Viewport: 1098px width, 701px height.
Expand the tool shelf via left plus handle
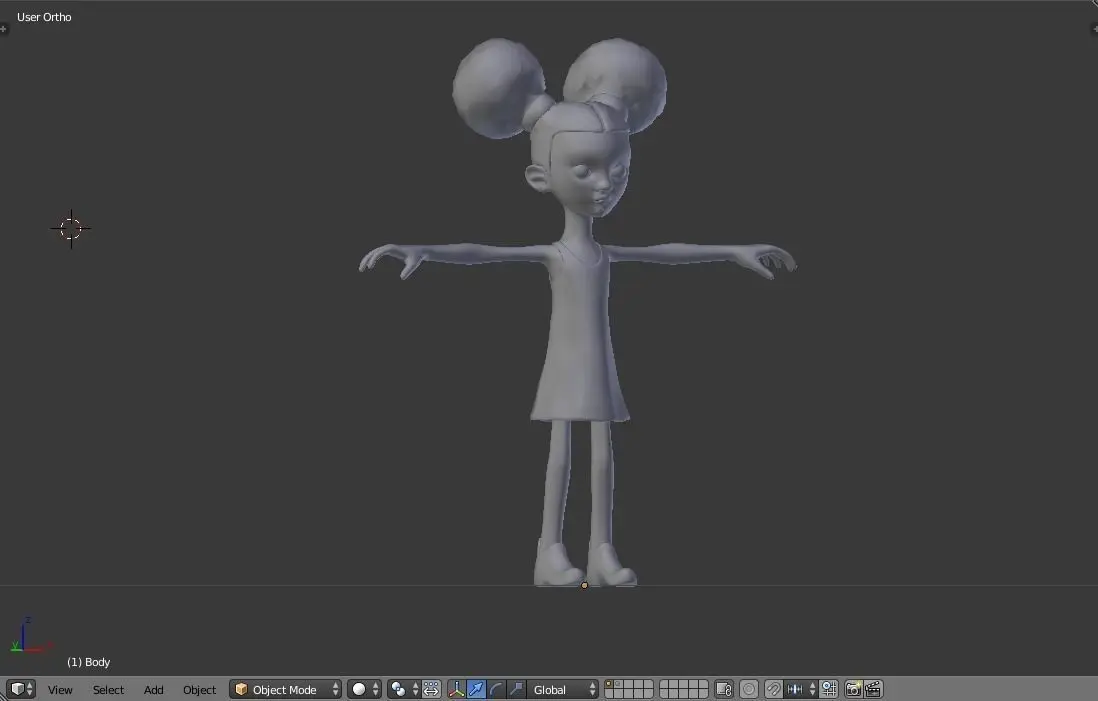(4, 29)
